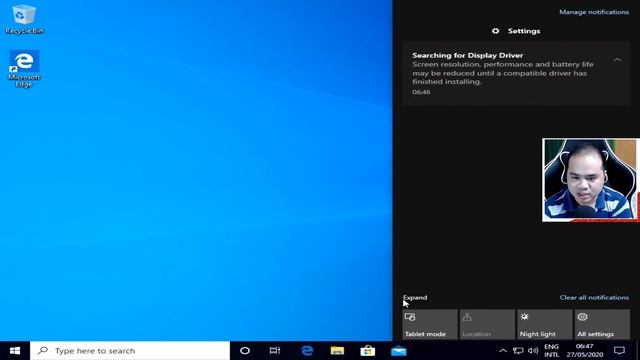Open the Mail app from the taskbar

pyautogui.click(x=398, y=351)
